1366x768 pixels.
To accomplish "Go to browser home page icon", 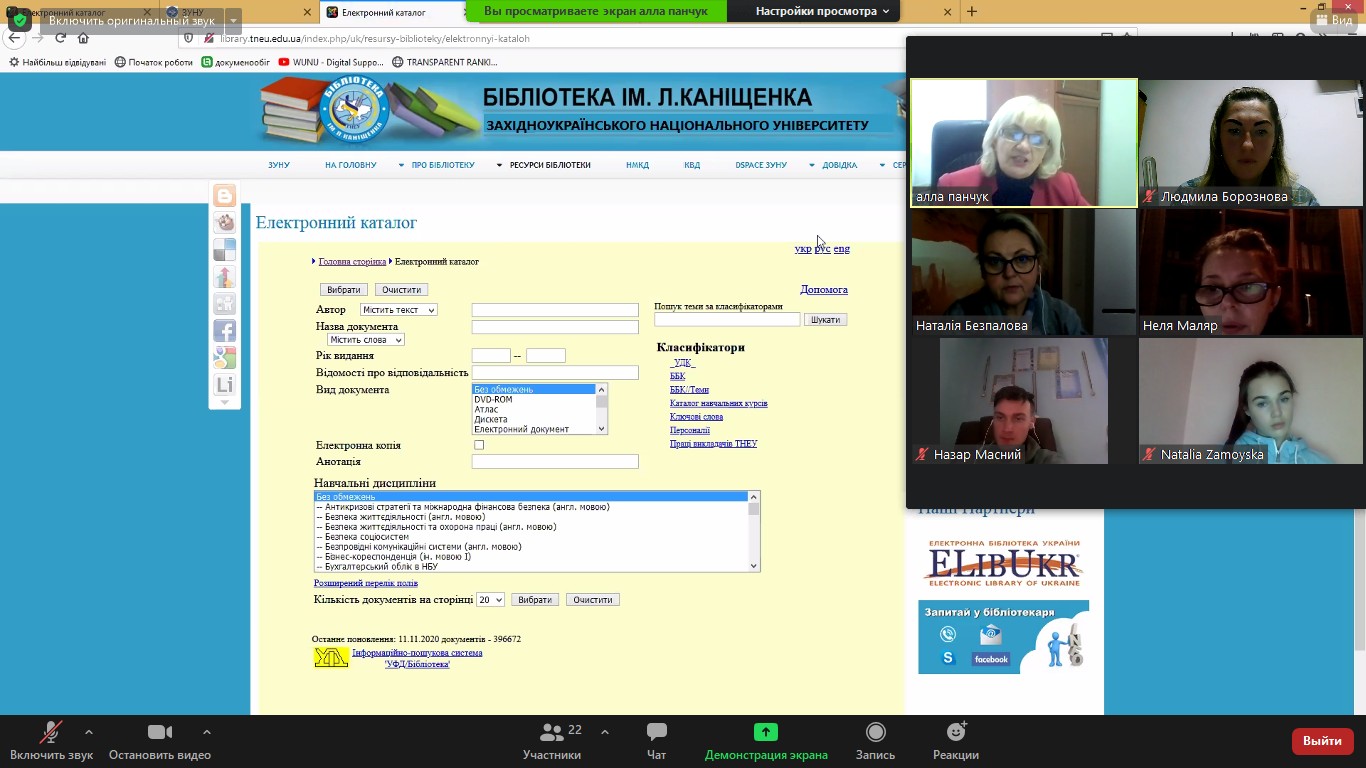I will pyautogui.click(x=84, y=38).
